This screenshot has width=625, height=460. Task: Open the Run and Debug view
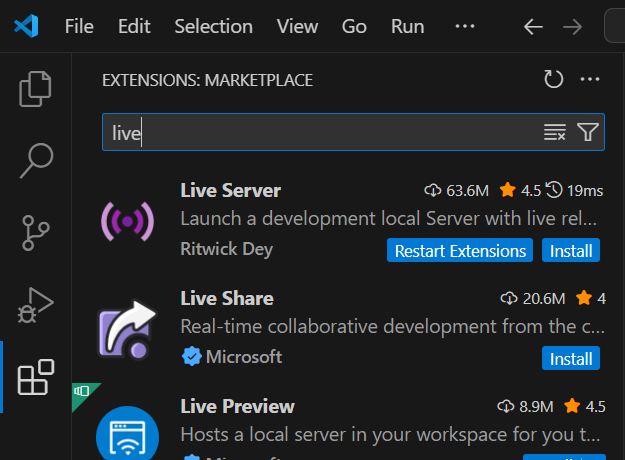pyautogui.click(x=35, y=305)
